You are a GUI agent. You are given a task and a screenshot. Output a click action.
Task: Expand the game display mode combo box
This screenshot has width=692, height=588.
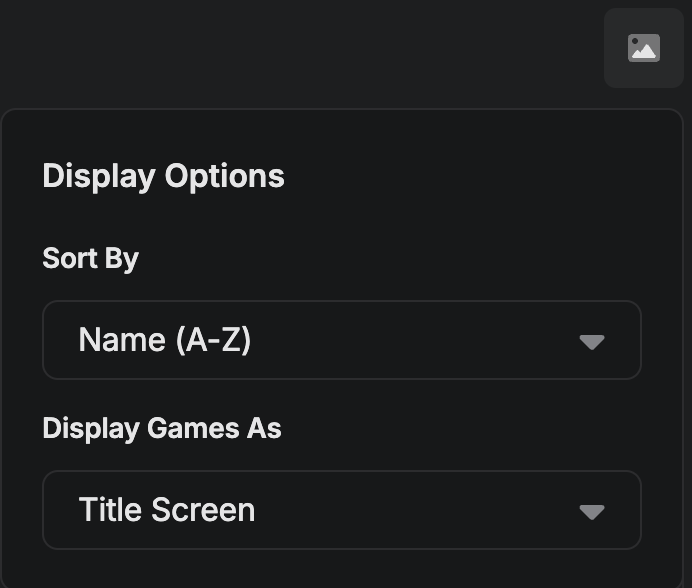(341, 510)
